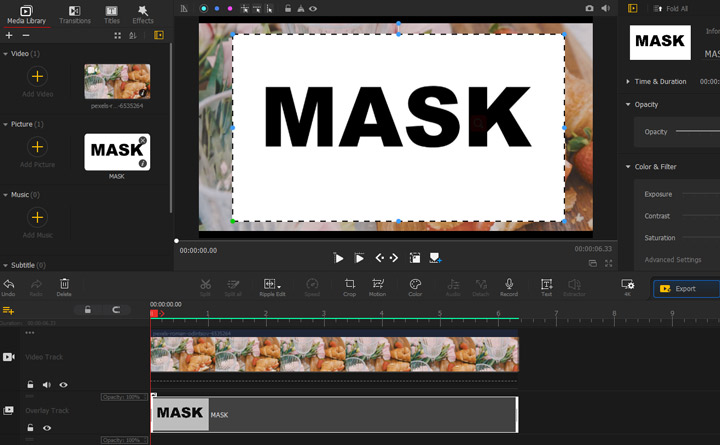Image resolution: width=720 pixels, height=445 pixels.
Task: Switch to the Transitions tab
Action: pos(75,15)
